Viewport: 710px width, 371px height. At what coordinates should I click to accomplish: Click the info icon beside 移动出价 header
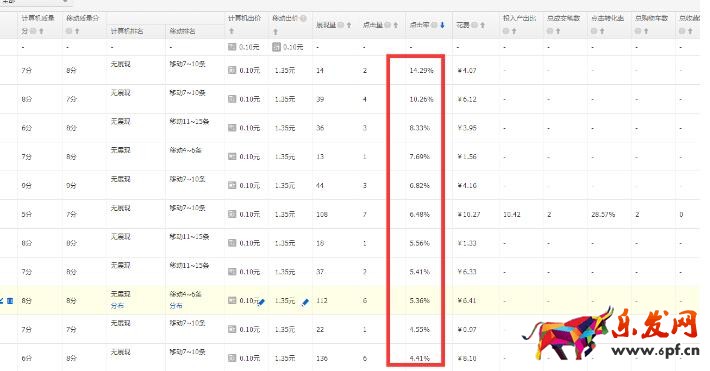(303, 18)
